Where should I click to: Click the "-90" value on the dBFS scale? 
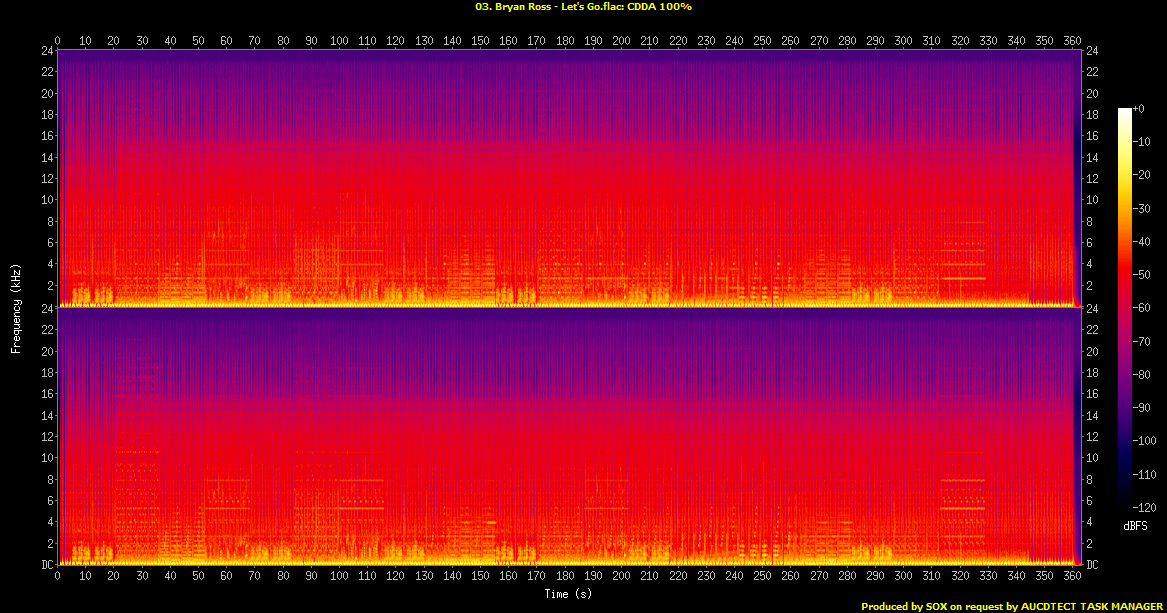point(1142,408)
